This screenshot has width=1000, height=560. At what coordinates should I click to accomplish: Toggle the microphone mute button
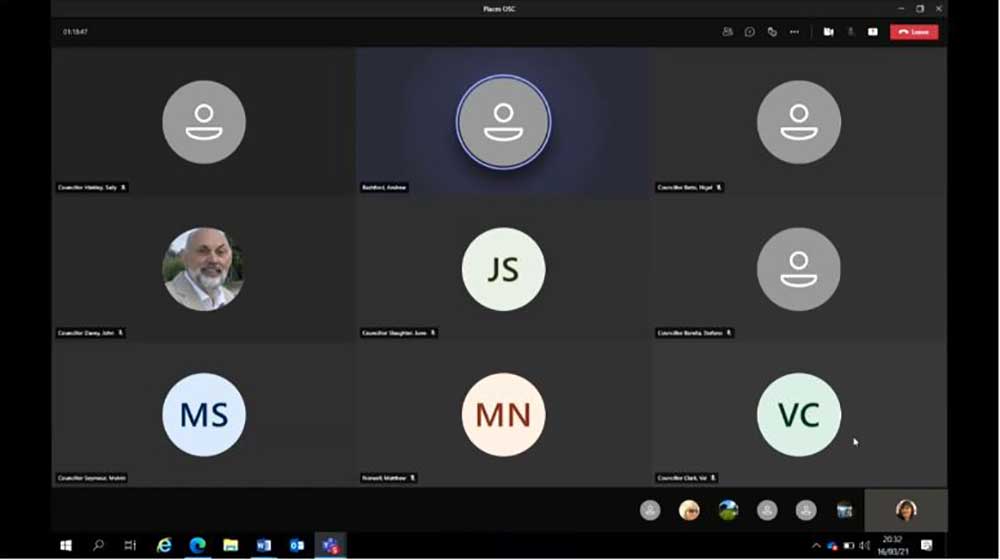pyautogui.click(x=851, y=32)
